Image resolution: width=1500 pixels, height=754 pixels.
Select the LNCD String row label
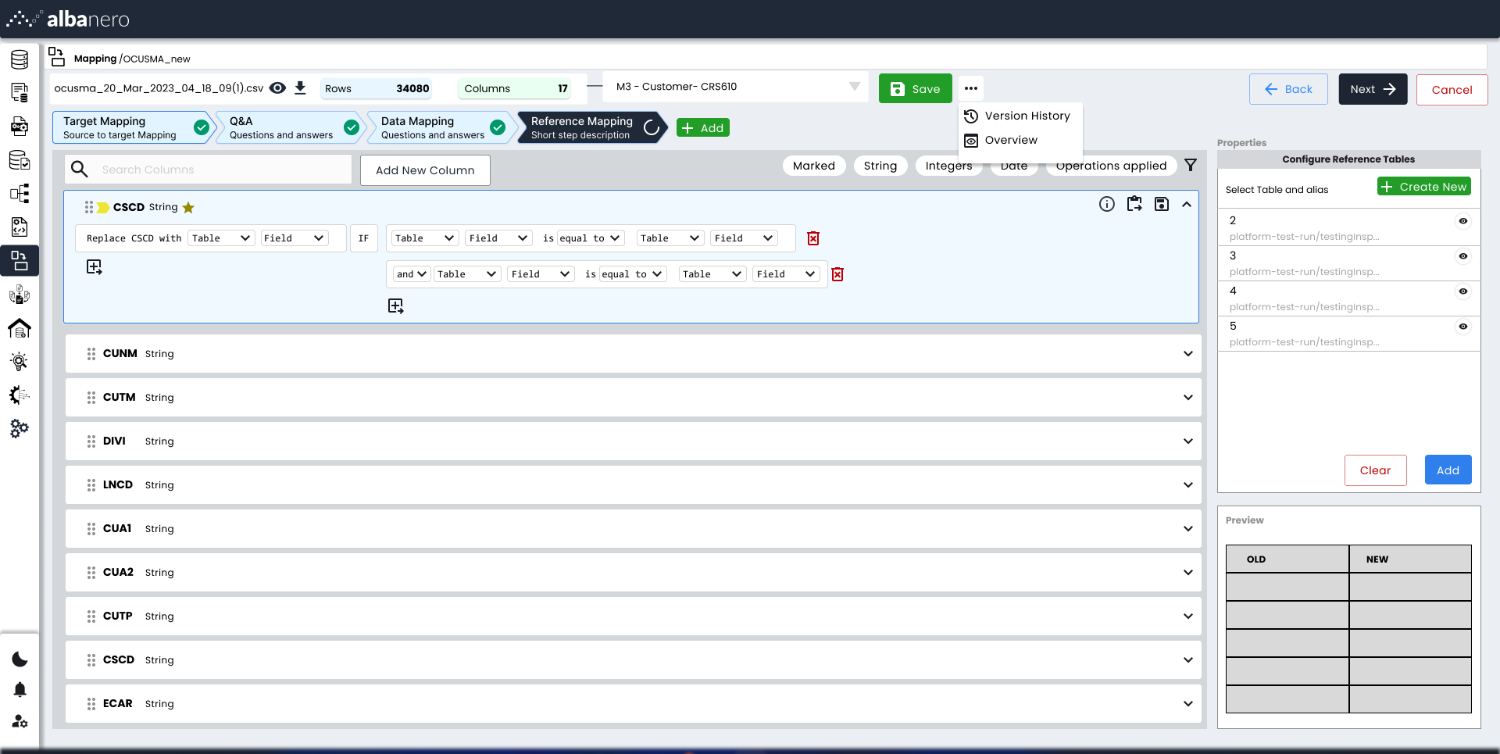pyautogui.click(x=138, y=485)
